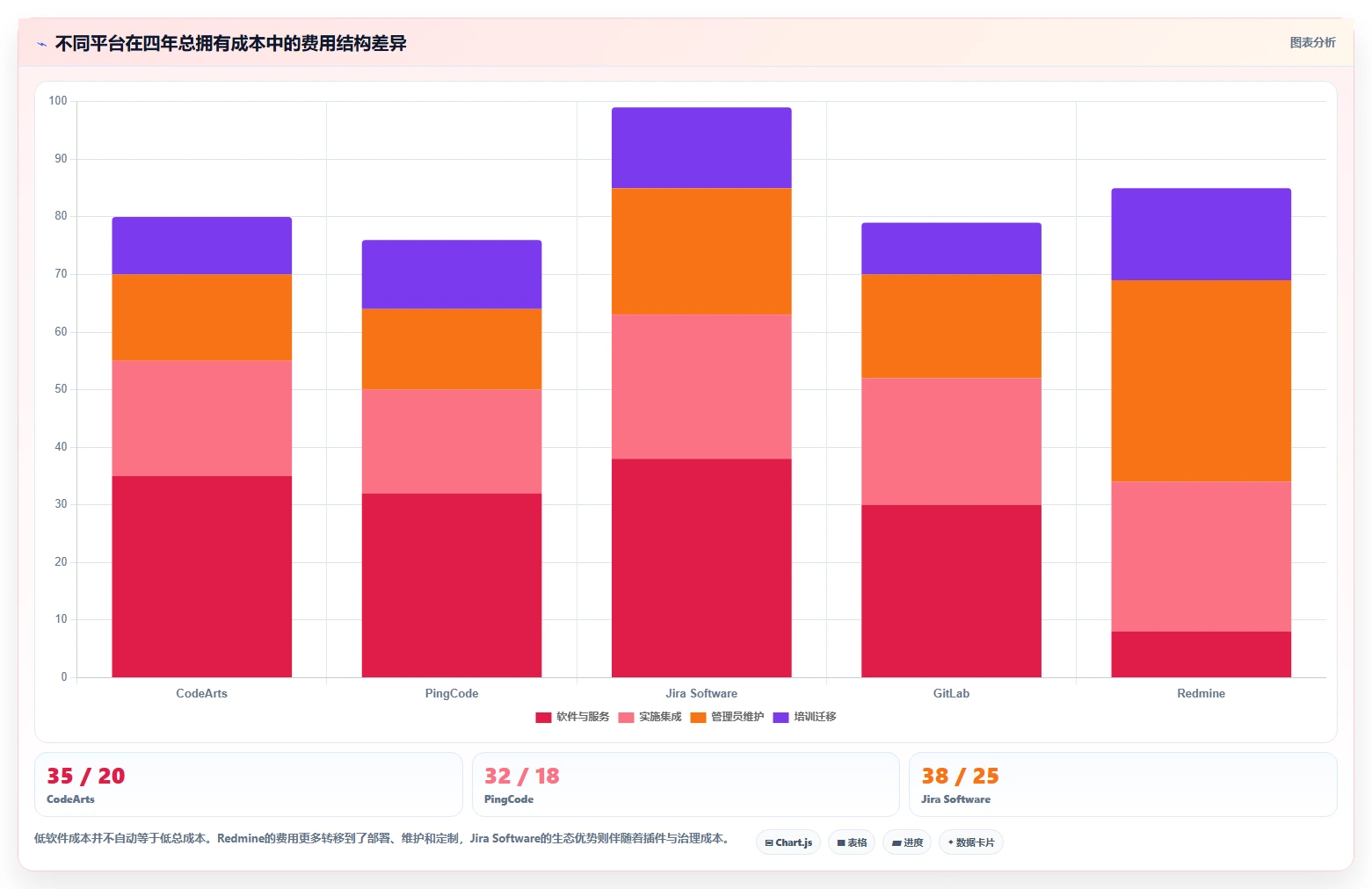This screenshot has height=889, width=1372.
Task: Click the 进度 chip
Action: coord(907,842)
